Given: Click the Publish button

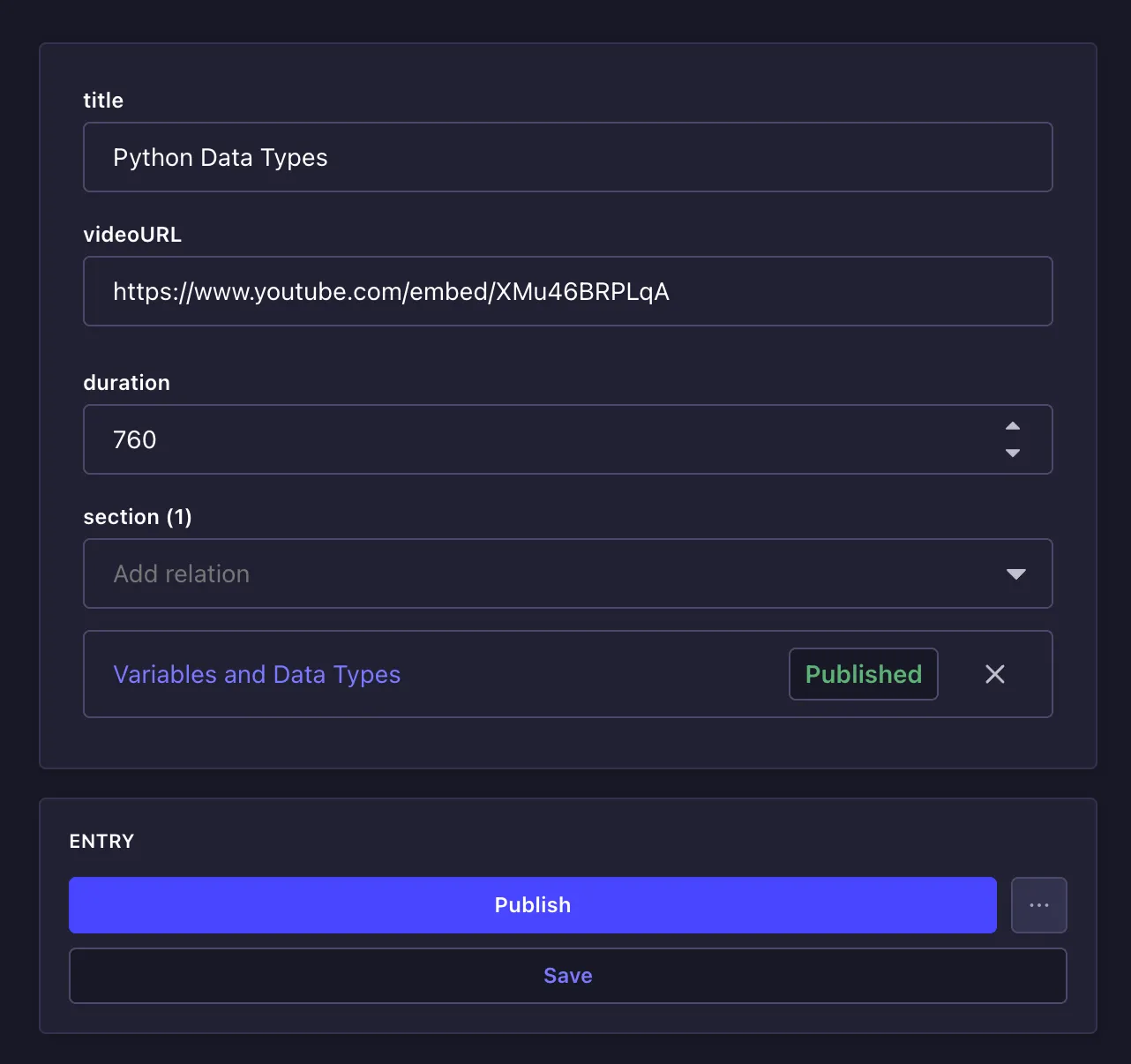Looking at the screenshot, I should [x=532, y=905].
